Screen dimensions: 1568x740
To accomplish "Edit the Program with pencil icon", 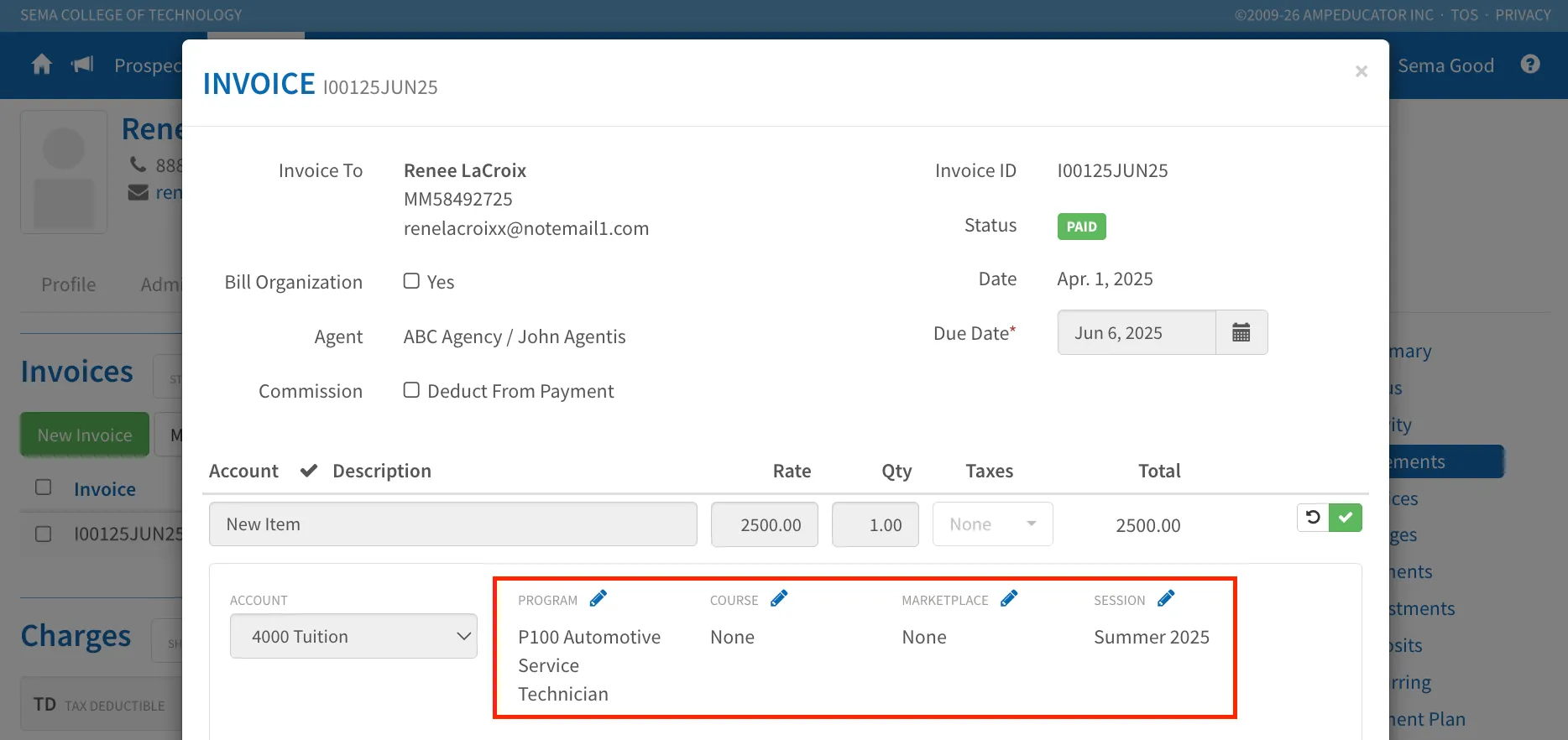I will pos(598,599).
